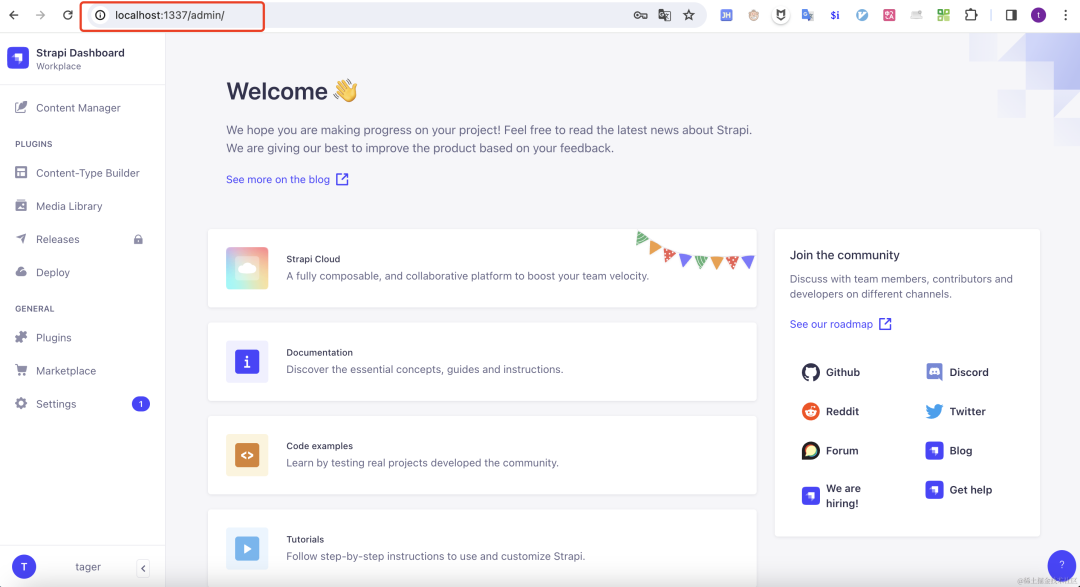The width and height of the screenshot is (1080, 587).
Task: Go forward using the browser forward arrow
Action: coord(41,14)
